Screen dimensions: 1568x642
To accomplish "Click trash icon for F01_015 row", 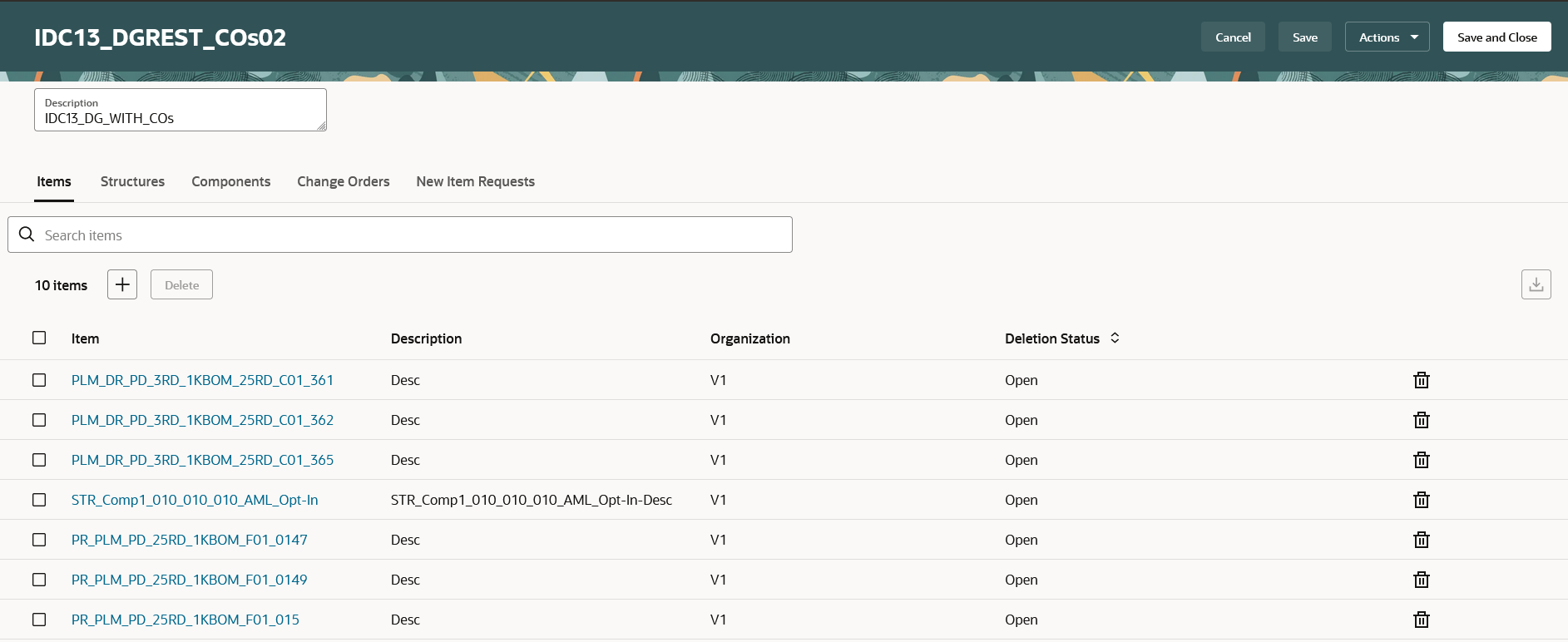I will pyautogui.click(x=1422, y=620).
